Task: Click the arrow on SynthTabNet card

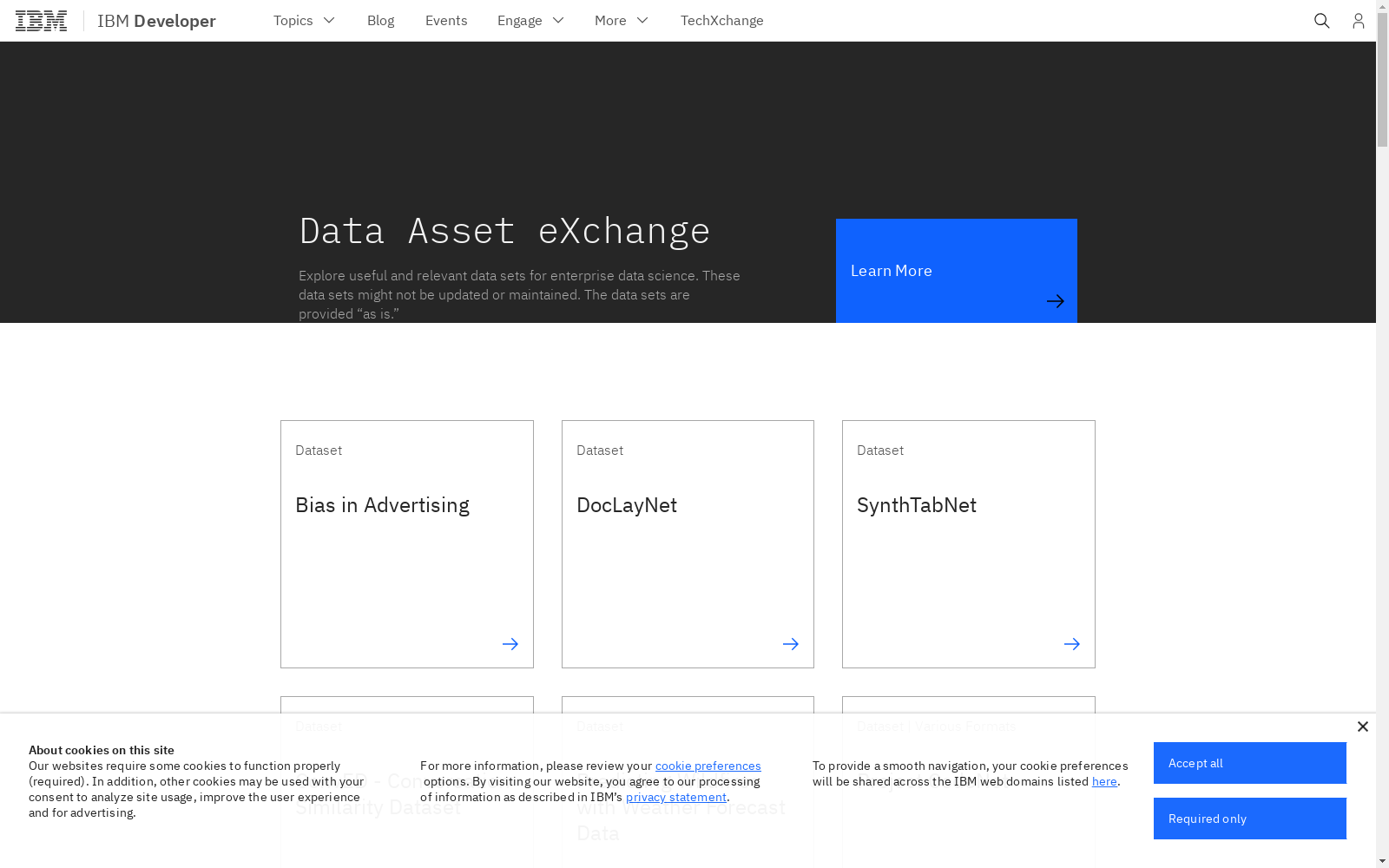Action: [1072, 644]
